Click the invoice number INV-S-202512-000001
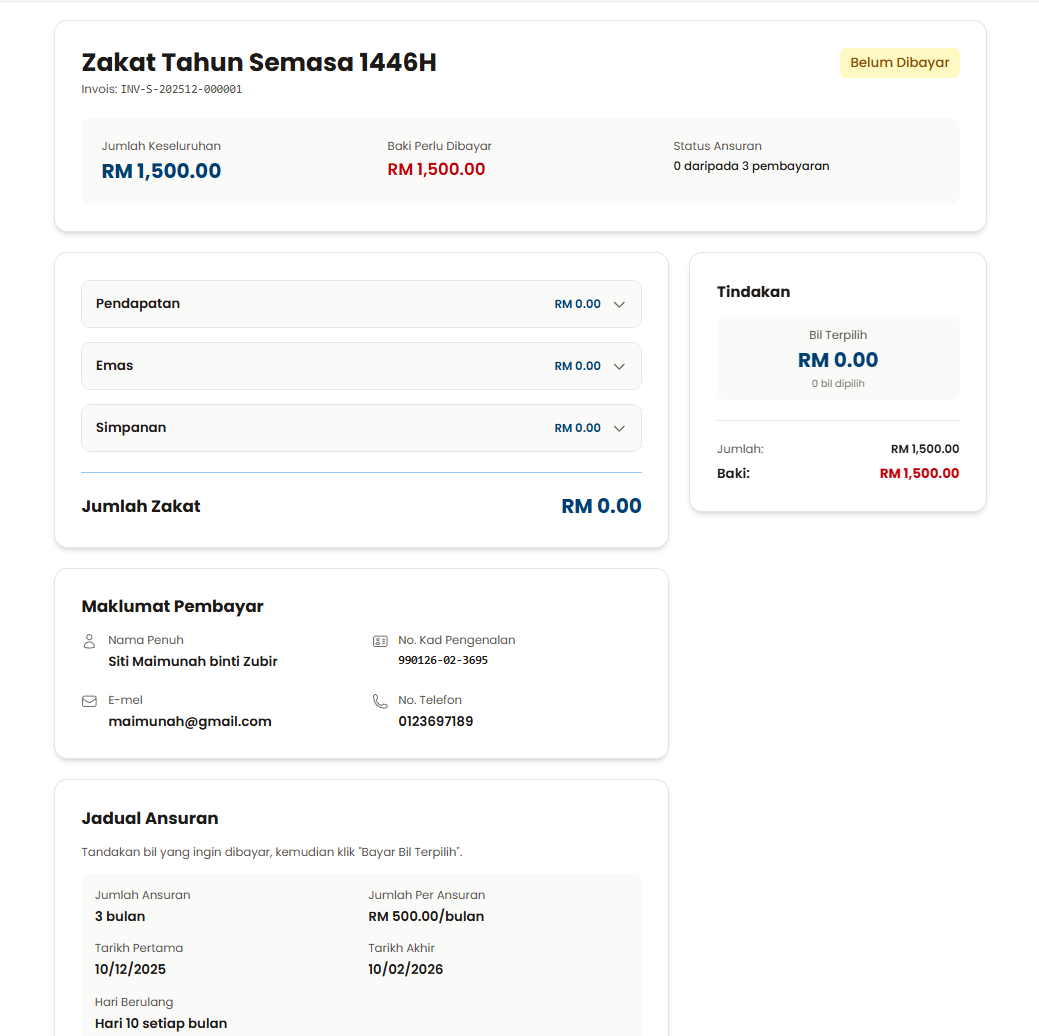The width and height of the screenshot is (1039, 1036). (x=181, y=89)
